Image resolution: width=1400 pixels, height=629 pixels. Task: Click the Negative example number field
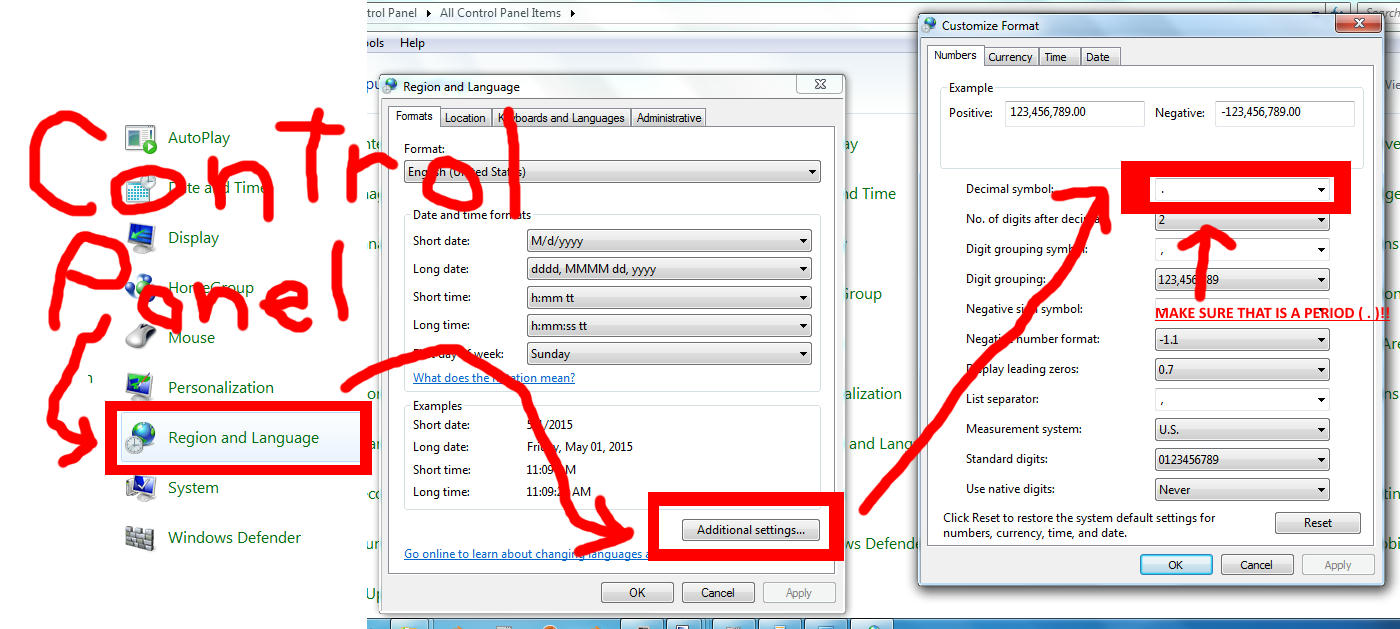[1284, 113]
